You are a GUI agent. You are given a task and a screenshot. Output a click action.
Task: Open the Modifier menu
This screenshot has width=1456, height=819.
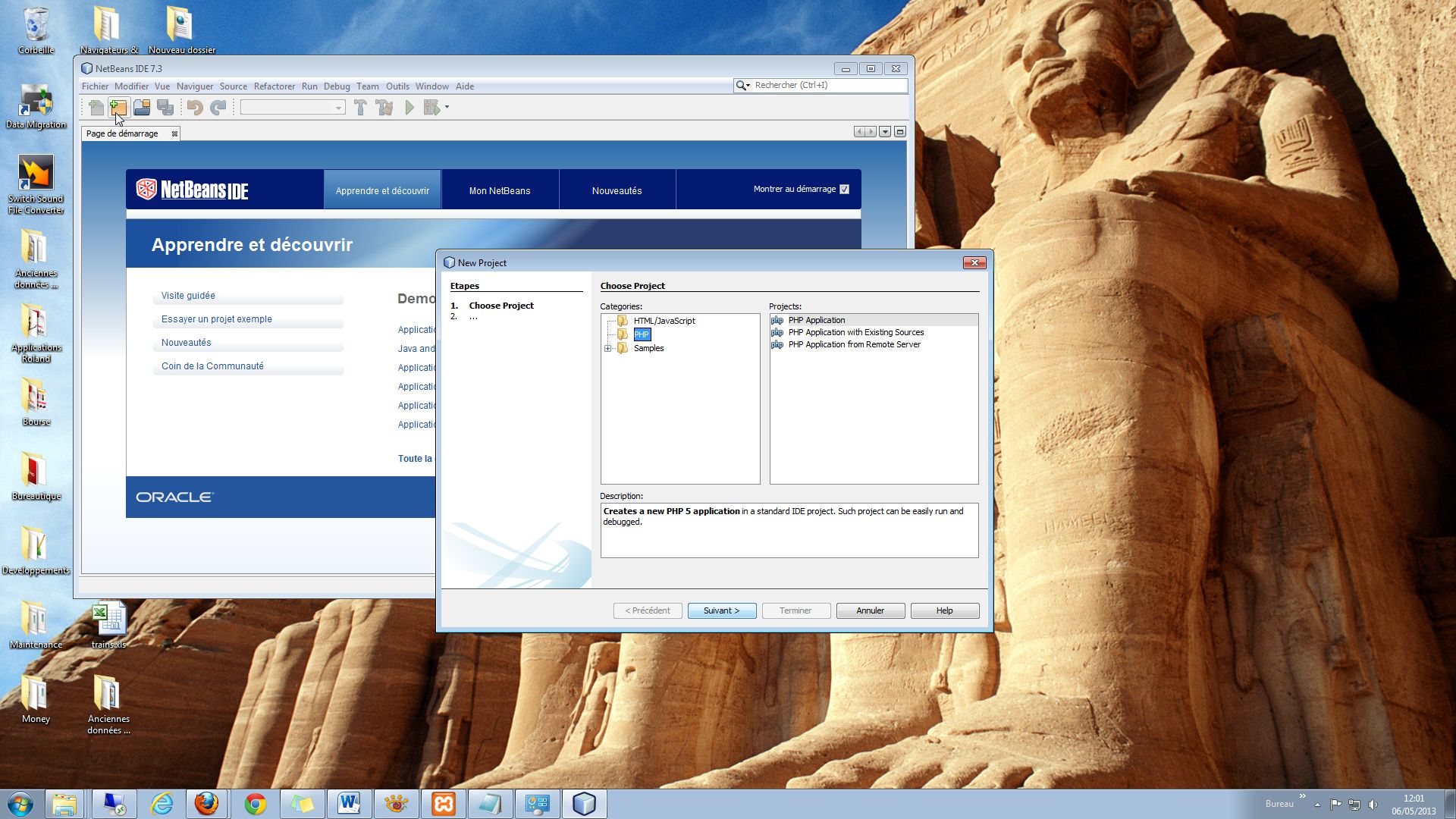coord(131,86)
